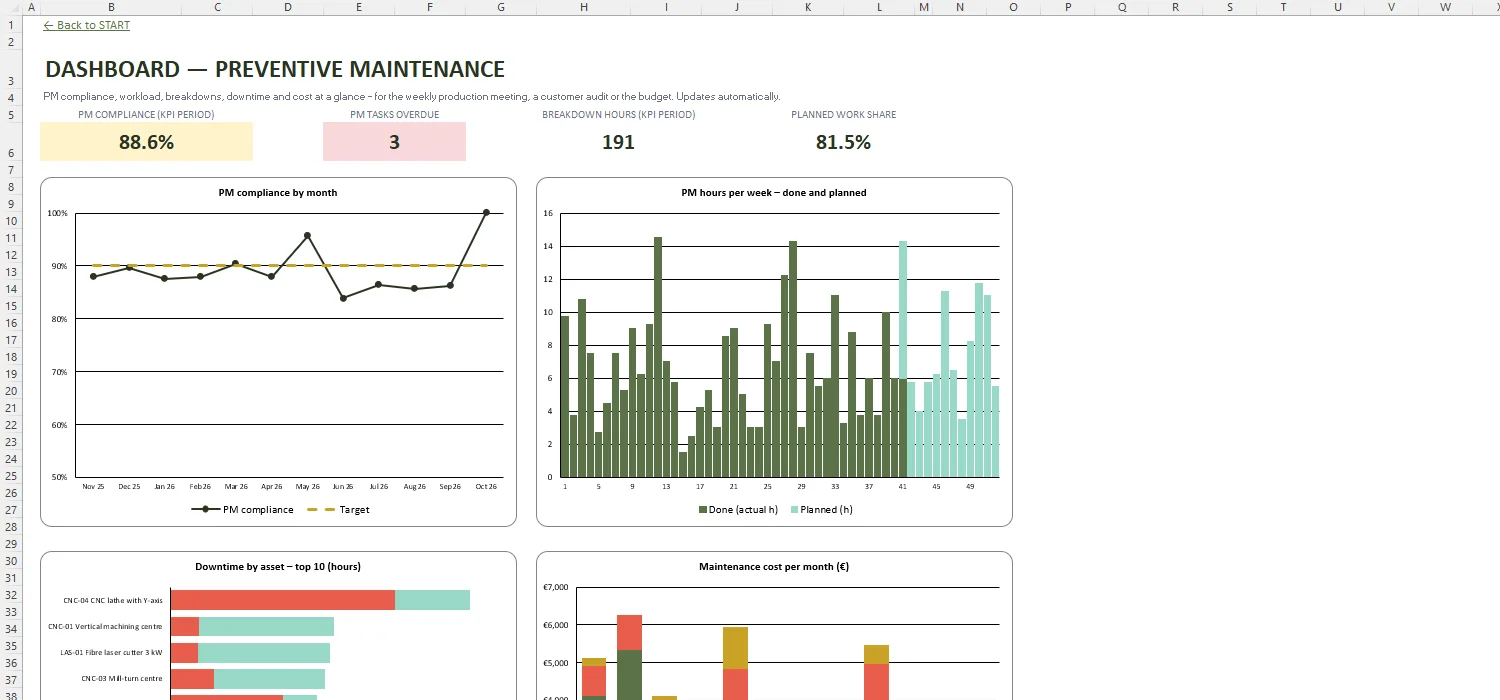
Task: Select the PLANNED WORK SHARE label
Action: click(843, 115)
